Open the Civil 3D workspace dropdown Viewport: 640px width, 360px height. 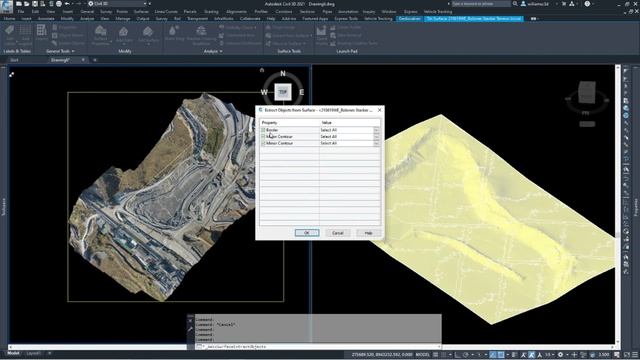tap(117, 4)
